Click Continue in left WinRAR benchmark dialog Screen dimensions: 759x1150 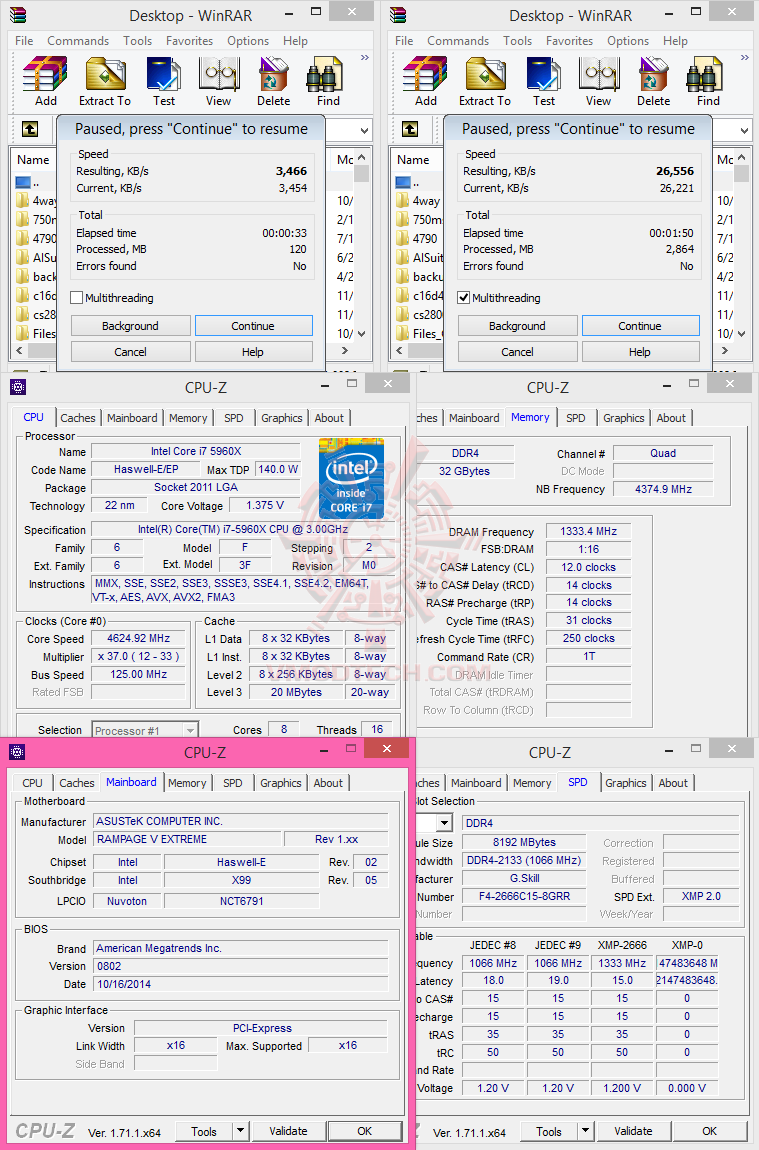coord(253,326)
